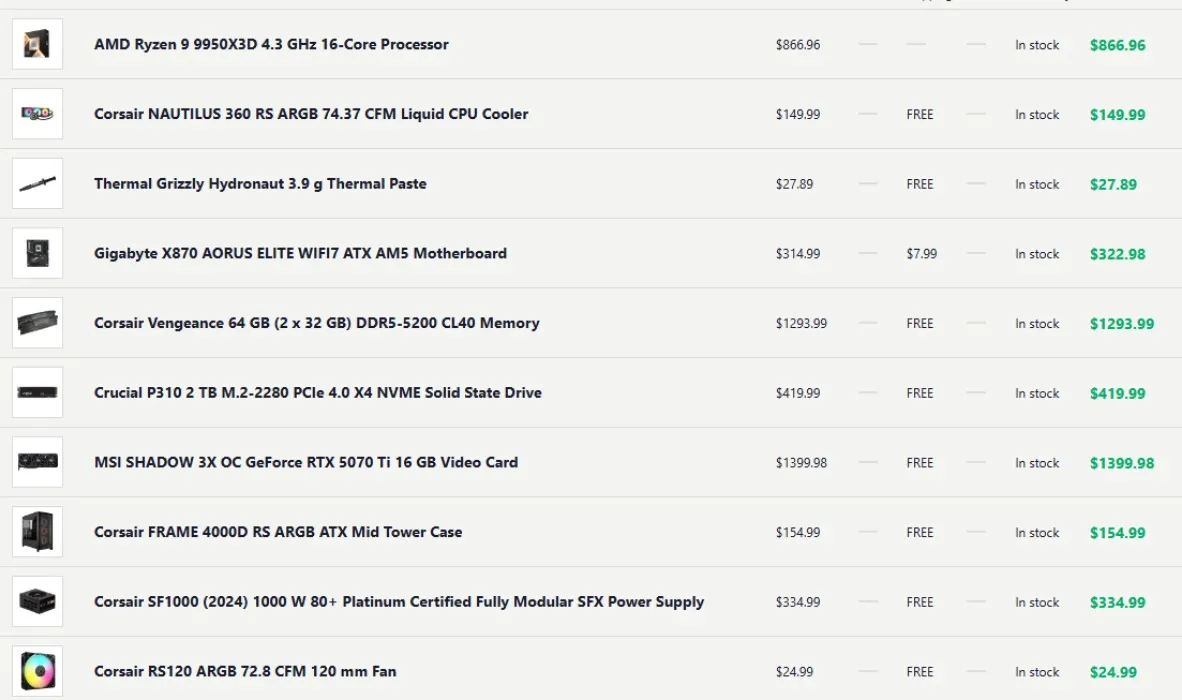The height and width of the screenshot is (700, 1182).
Task: Click FREE shipping for the Corsair SF1000 supply
Action: [920, 602]
